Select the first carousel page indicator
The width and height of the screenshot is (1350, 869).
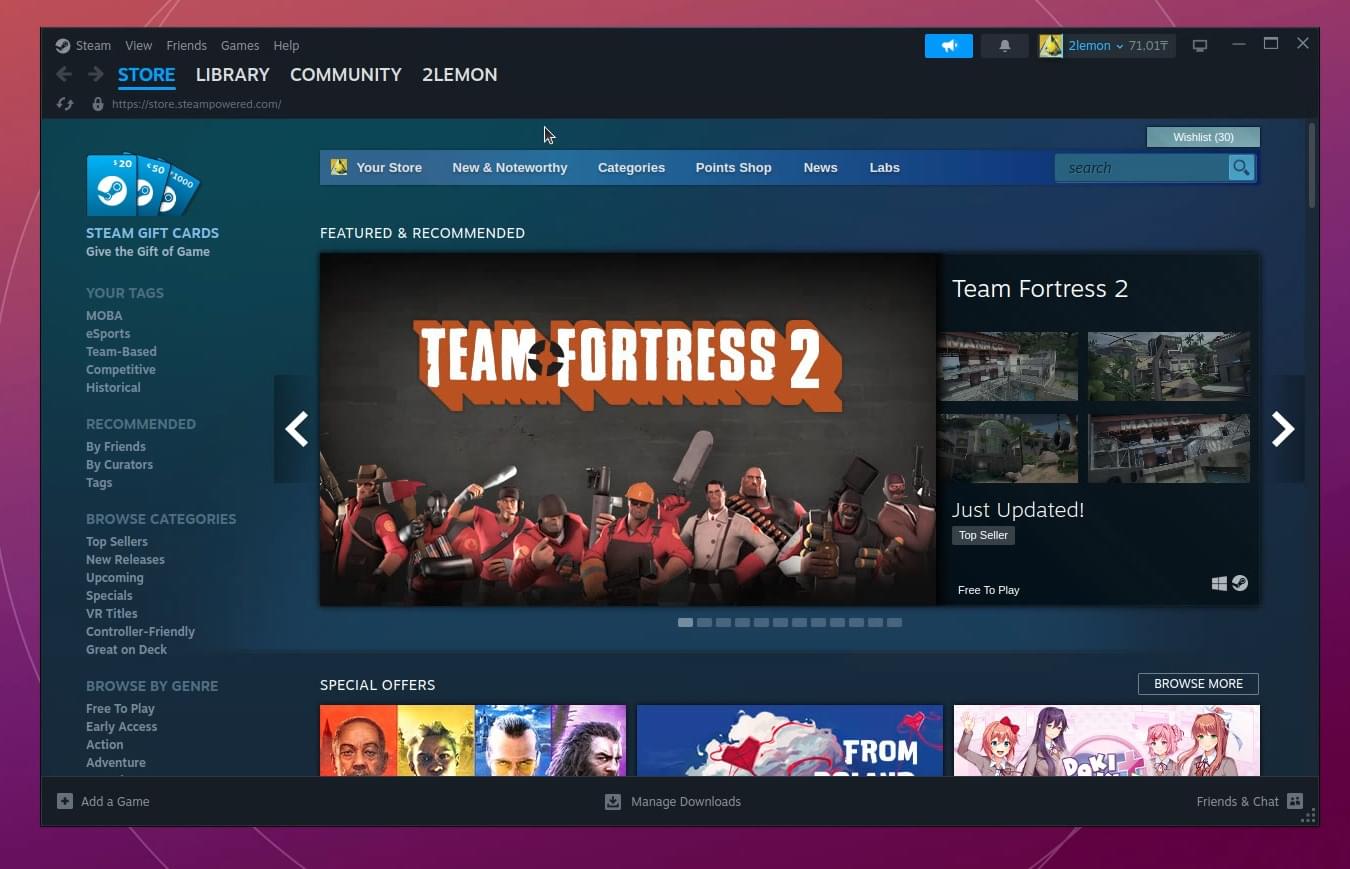[685, 622]
